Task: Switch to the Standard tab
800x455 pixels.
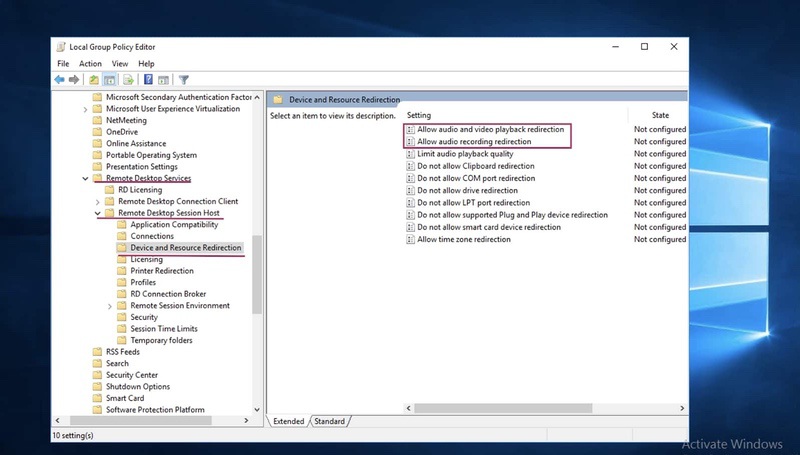Action: click(329, 421)
